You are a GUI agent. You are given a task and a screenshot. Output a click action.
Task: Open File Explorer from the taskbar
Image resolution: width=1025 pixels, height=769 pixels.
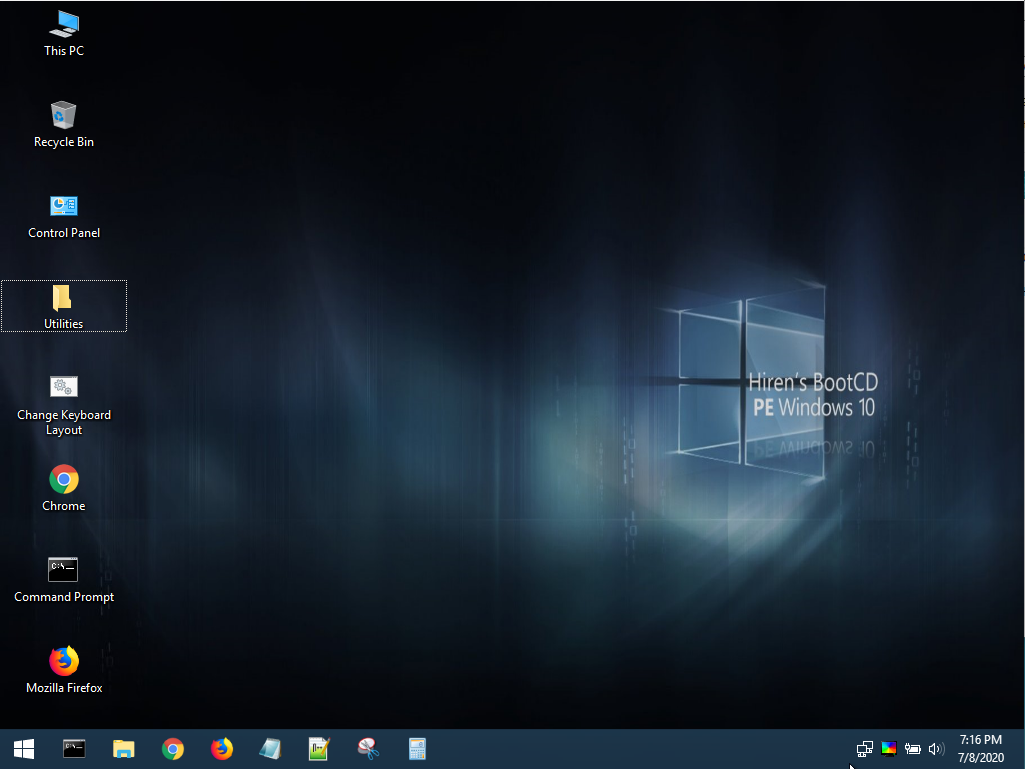(124, 749)
